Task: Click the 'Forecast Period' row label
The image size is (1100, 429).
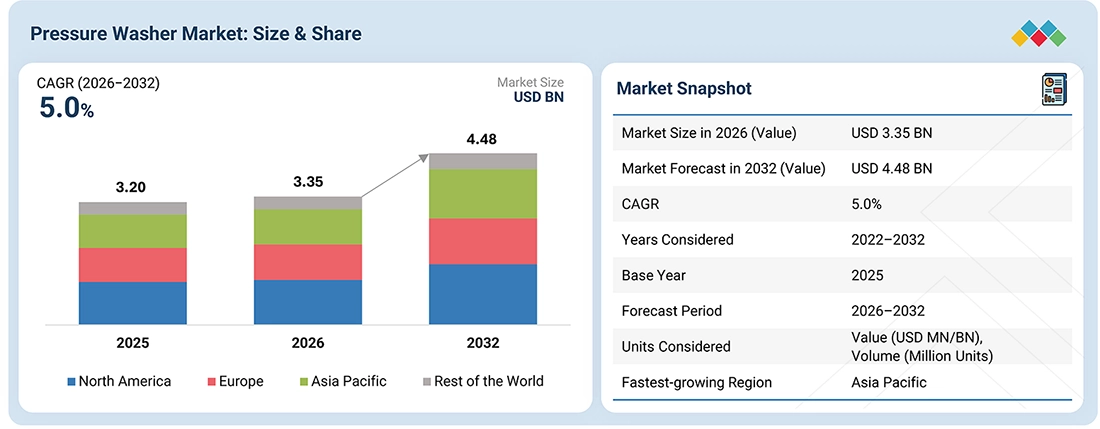Action: pyautogui.click(x=671, y=311)
